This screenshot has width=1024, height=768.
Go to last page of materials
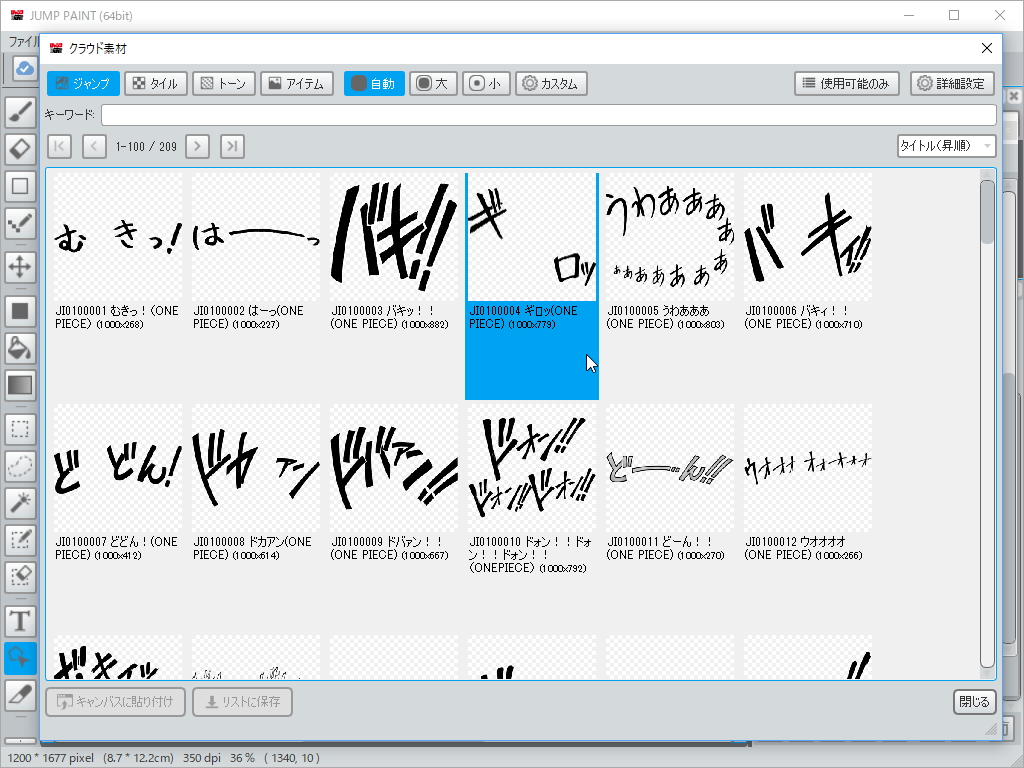click(x=232, y=146)
